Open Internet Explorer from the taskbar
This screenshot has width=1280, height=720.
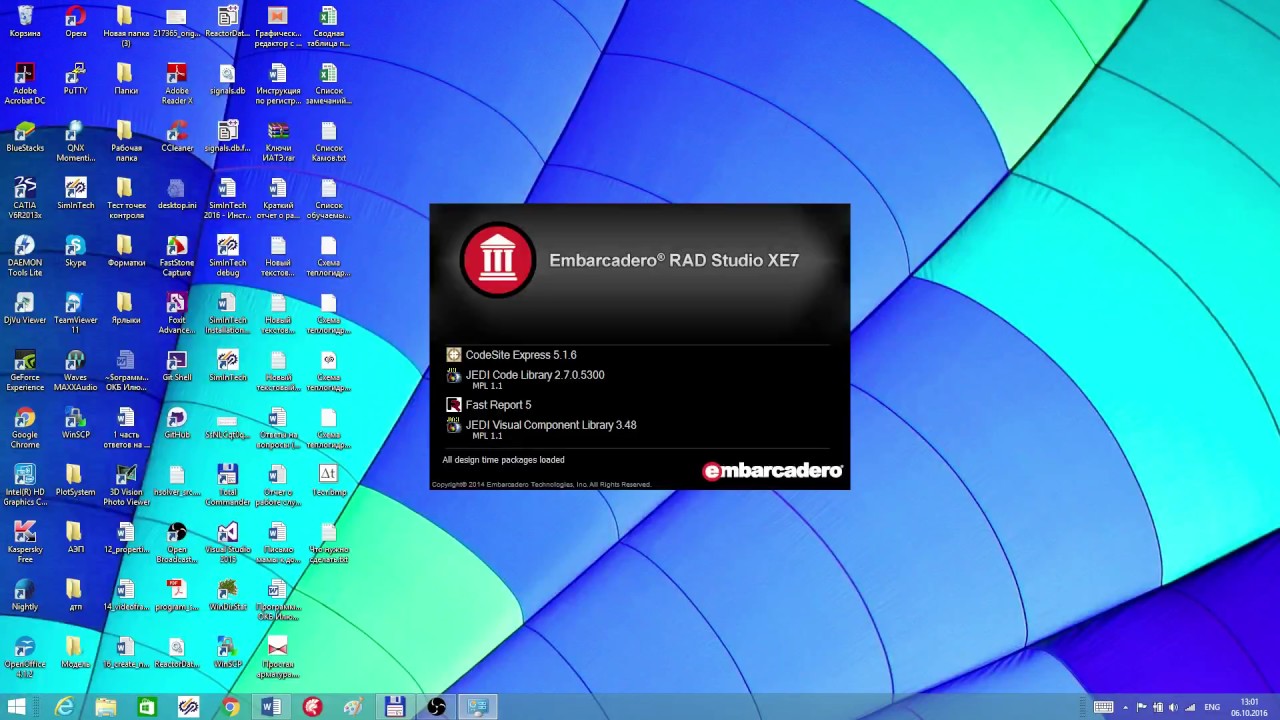point(65,707)
